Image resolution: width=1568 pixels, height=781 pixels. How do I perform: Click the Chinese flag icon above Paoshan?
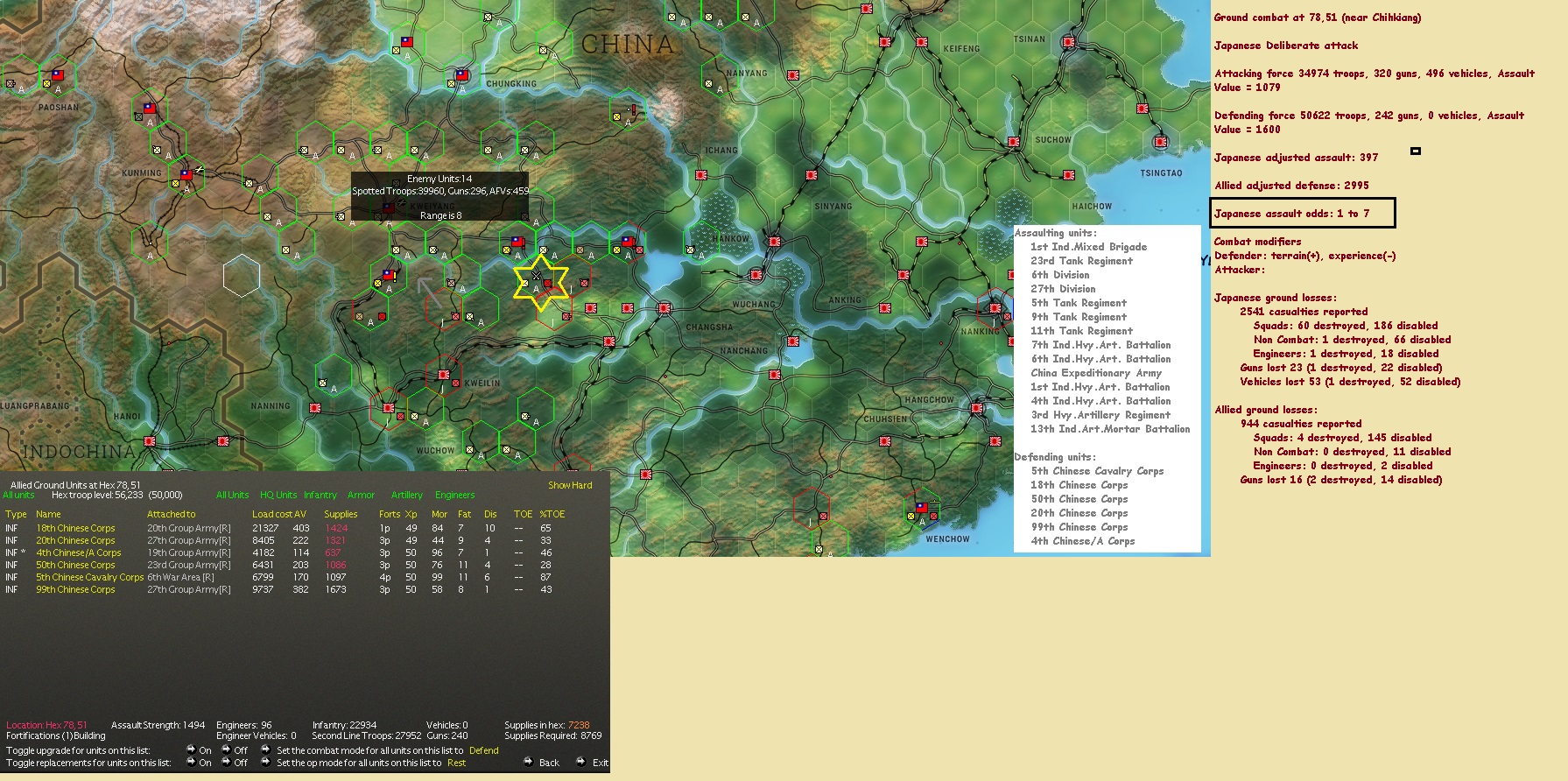[58, 76]
